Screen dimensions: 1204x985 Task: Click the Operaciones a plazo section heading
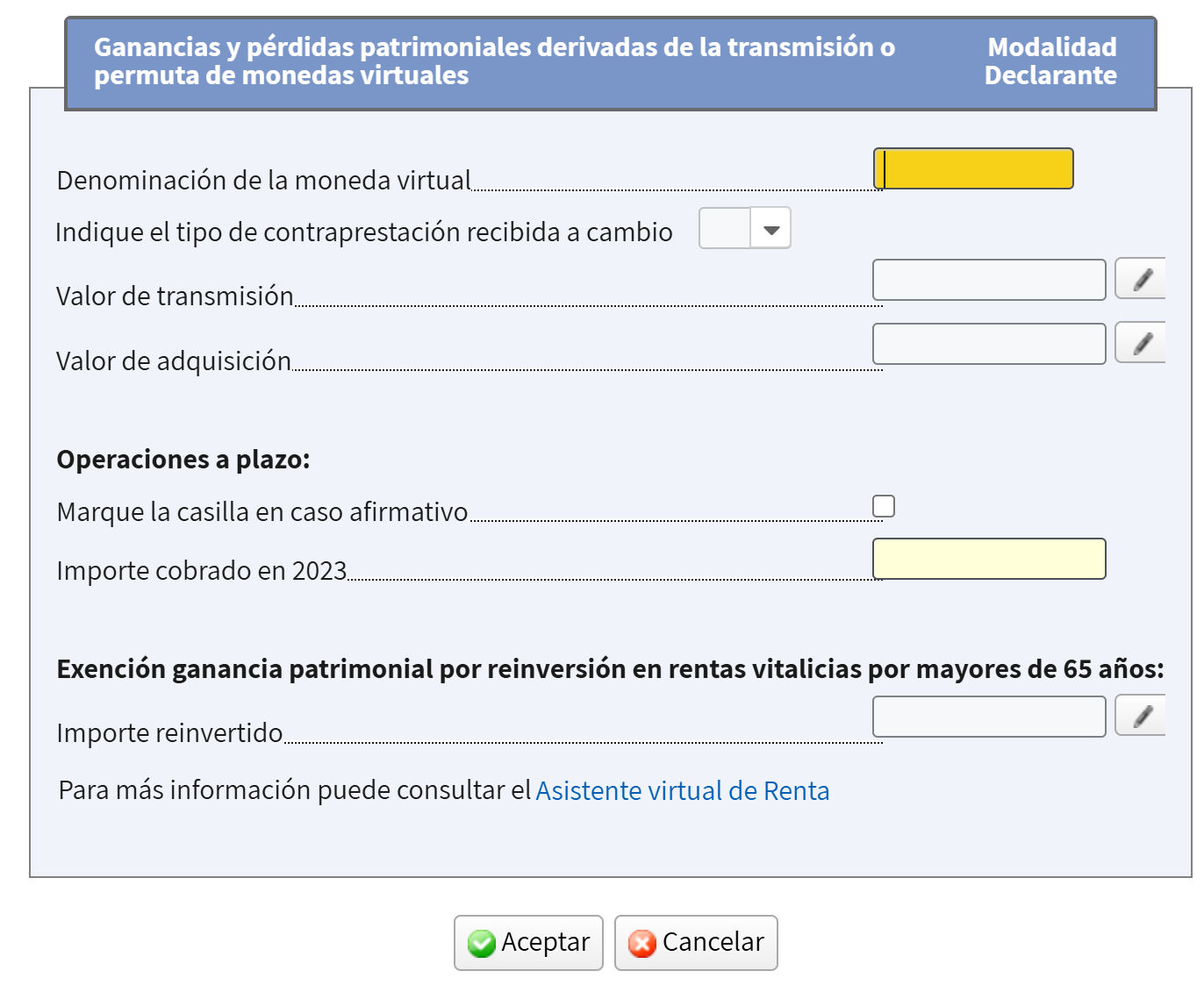pos(183,460)
